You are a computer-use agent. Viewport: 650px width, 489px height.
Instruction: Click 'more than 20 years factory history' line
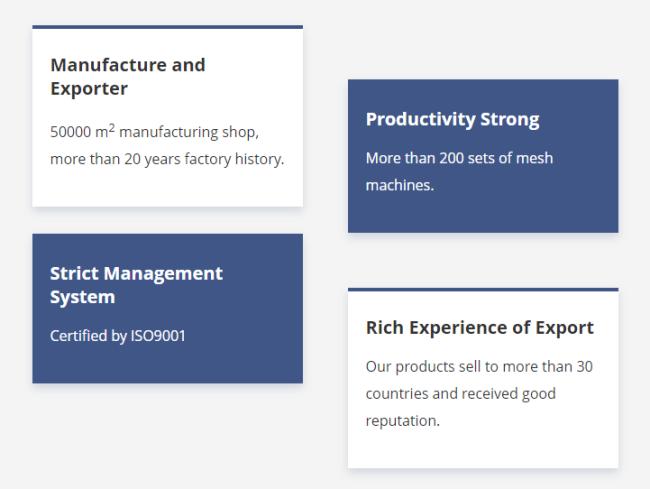tap(167, 159)
